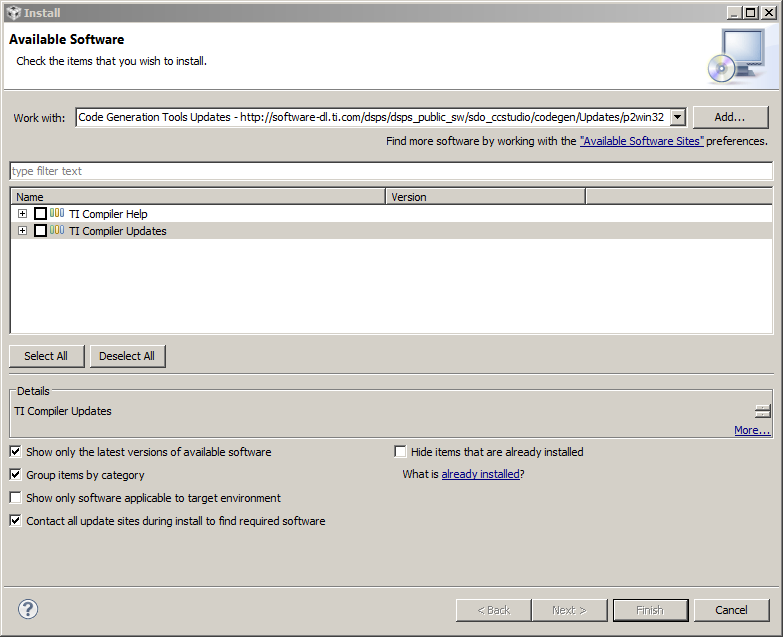Sort by the Name column header

point(198,197)
